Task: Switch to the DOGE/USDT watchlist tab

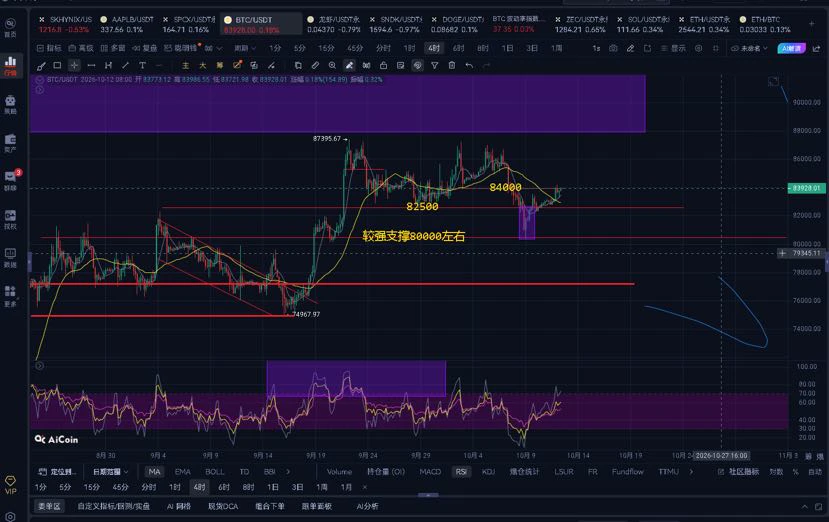Action: click(x=457, y=24)
